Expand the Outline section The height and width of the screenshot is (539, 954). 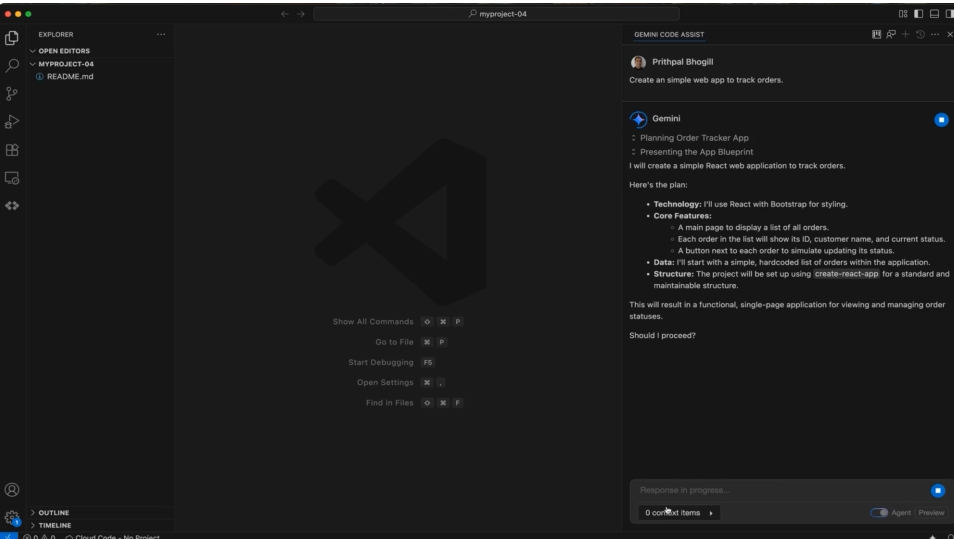pyautogui.click(x=54, y=513)
